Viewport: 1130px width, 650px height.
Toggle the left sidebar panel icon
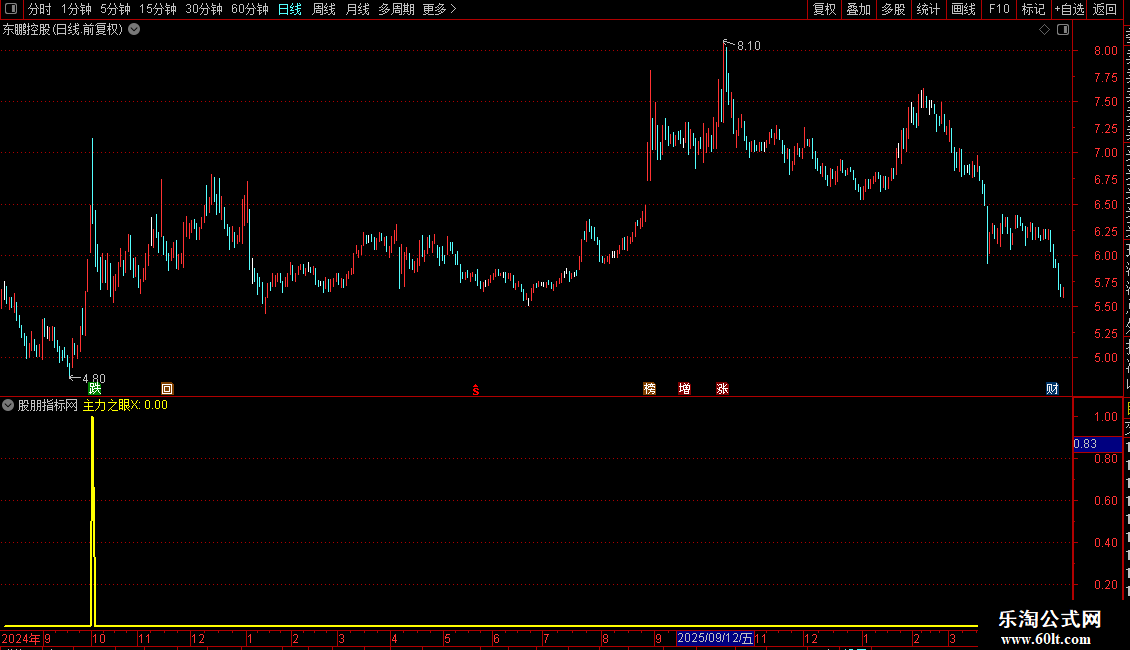tap(11, 9)
